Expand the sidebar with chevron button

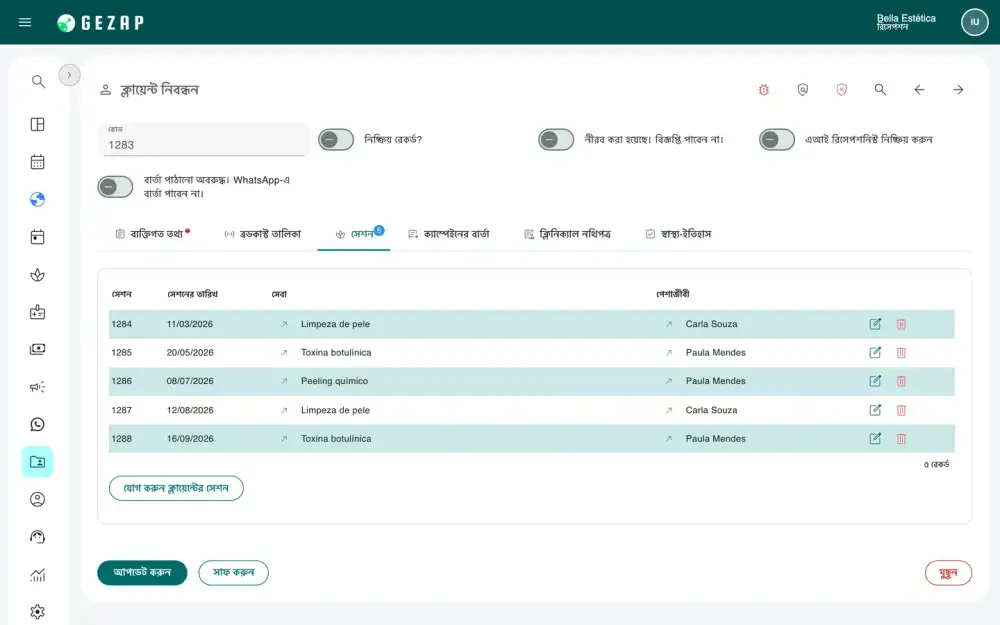point(70,75)
